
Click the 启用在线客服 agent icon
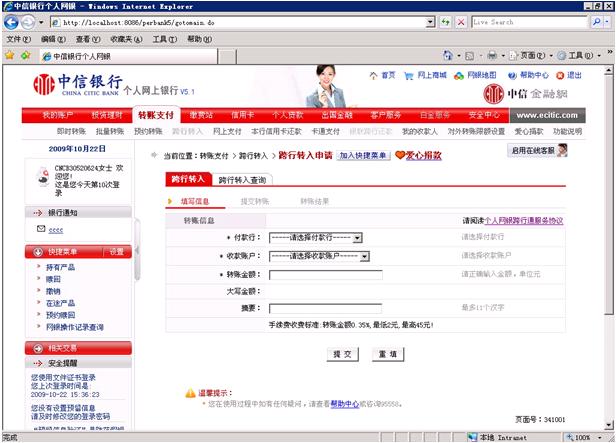coord(562,150)
